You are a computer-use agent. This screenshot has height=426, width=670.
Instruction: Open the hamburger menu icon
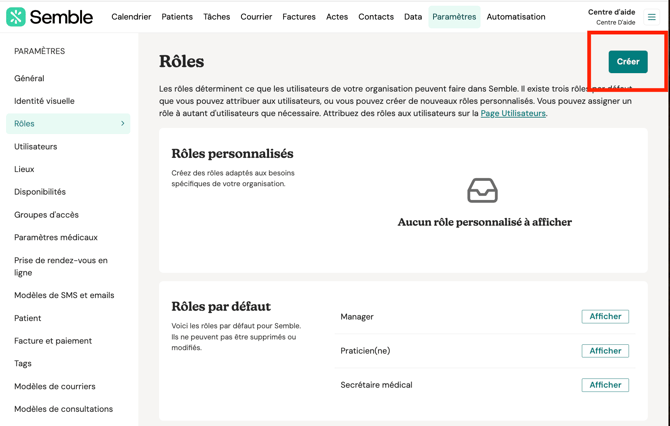(x=652, y=17)
